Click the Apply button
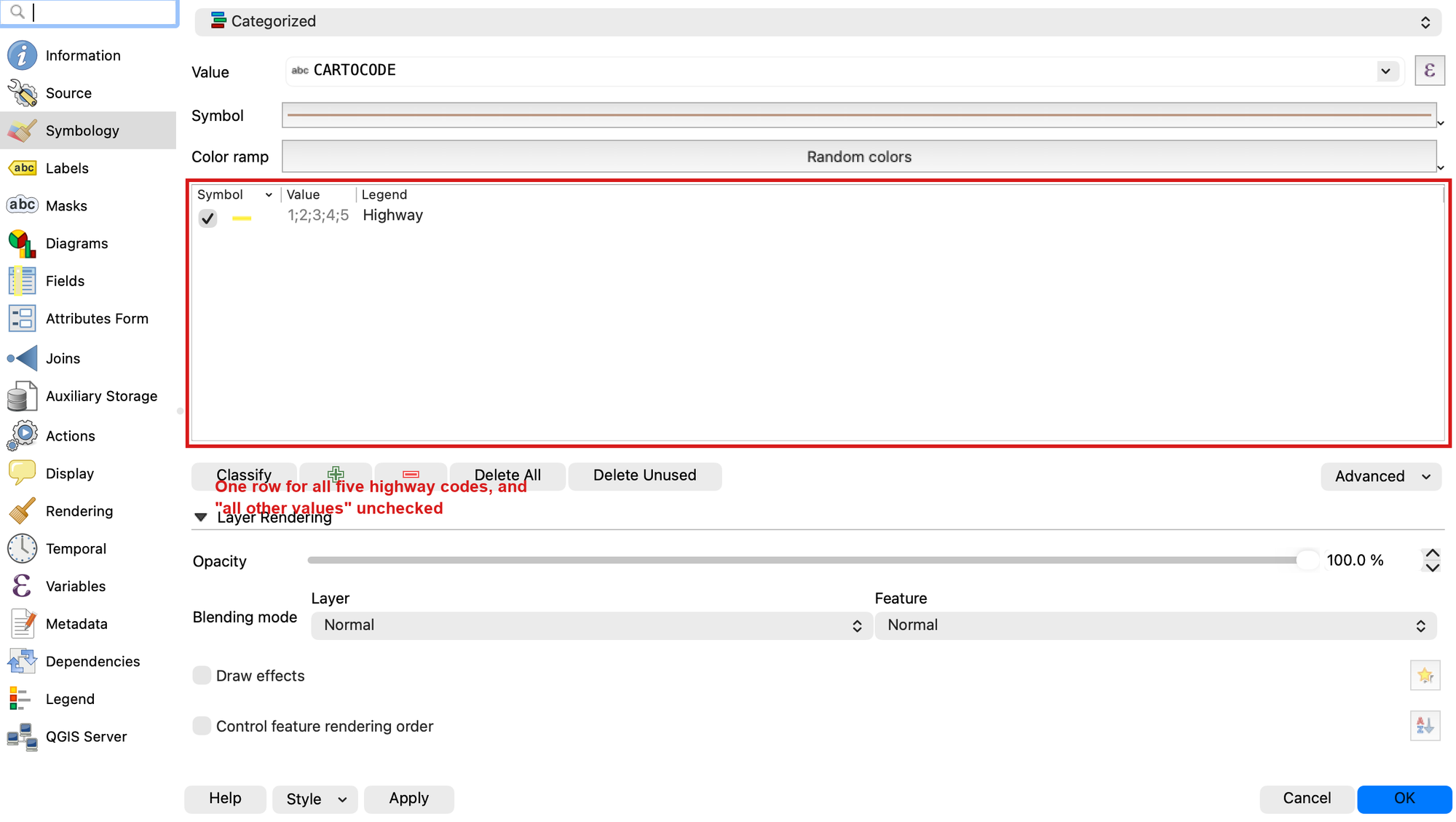 point(408,799)
